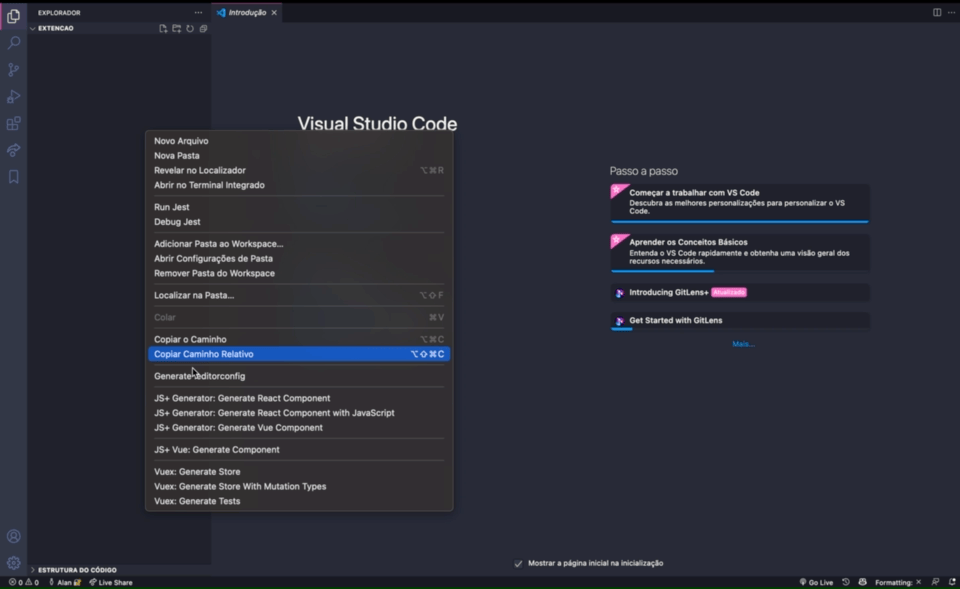Open Get Started with GitLens walkthrough

point(740,321)
